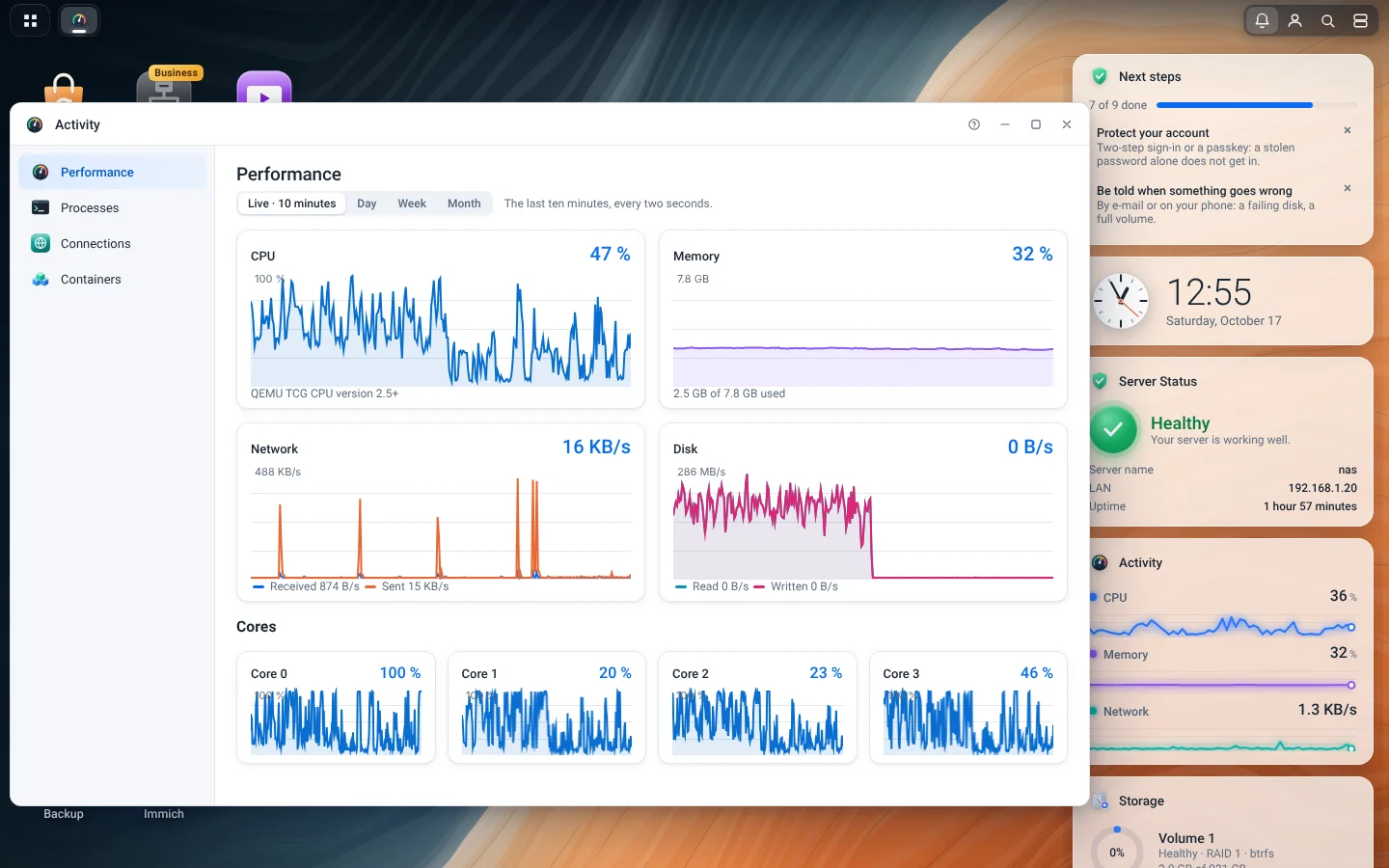Click Protect your account link

click(x=1153, y=133)
